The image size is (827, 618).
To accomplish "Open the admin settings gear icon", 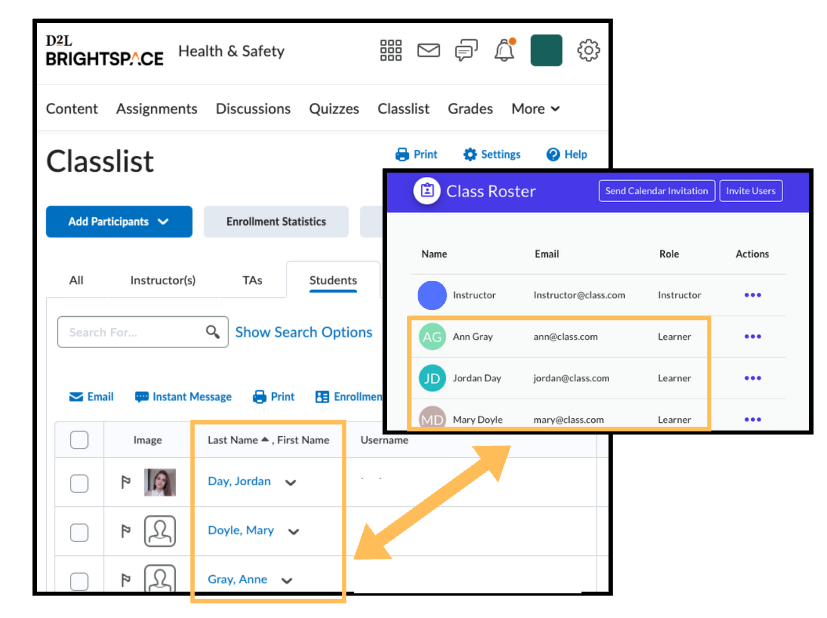I will tap(589, 51).
